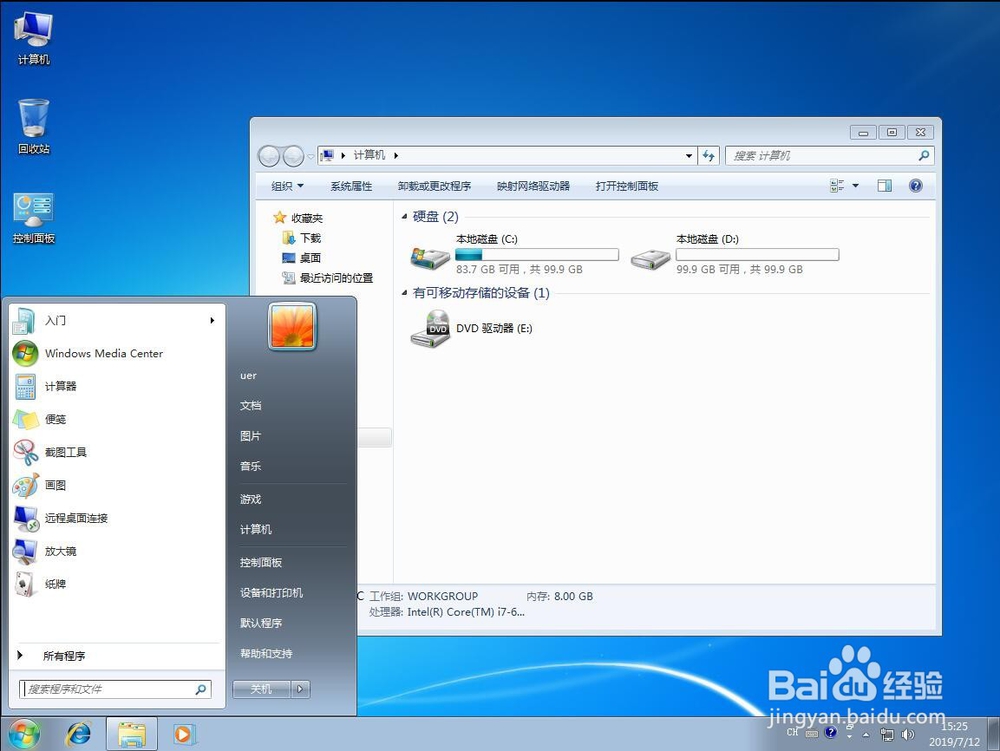Click the search magnifier in Explorer
Image resolution: width=1000 pixels, height=751 pixels.
tap(923, 155)
